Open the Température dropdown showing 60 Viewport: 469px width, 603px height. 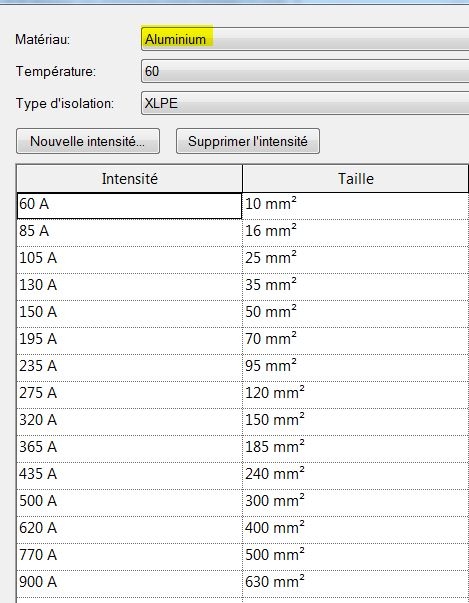(305, 71)
